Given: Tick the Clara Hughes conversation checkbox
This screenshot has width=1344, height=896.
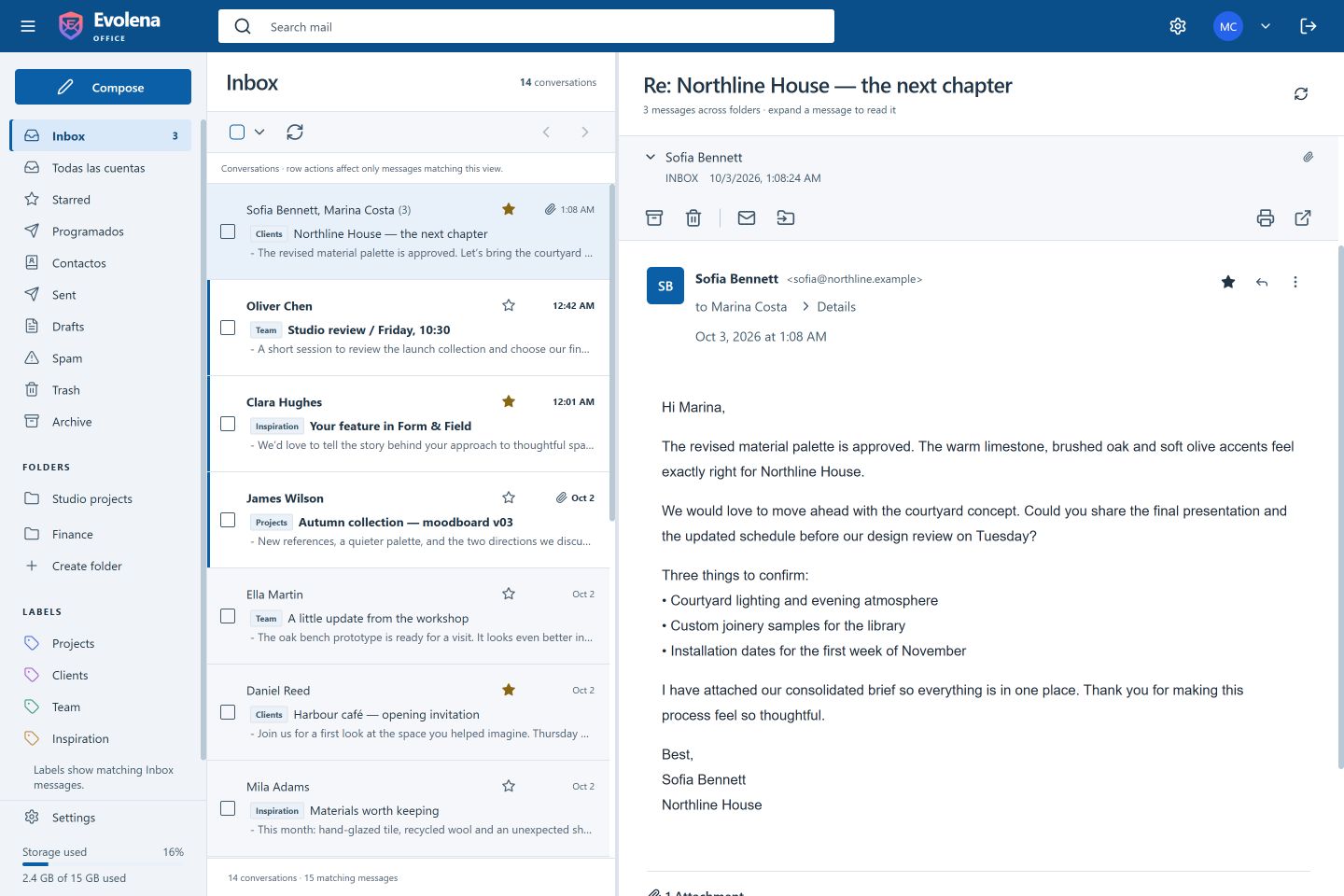Looking at the screenshot, I should coord(228,424).
